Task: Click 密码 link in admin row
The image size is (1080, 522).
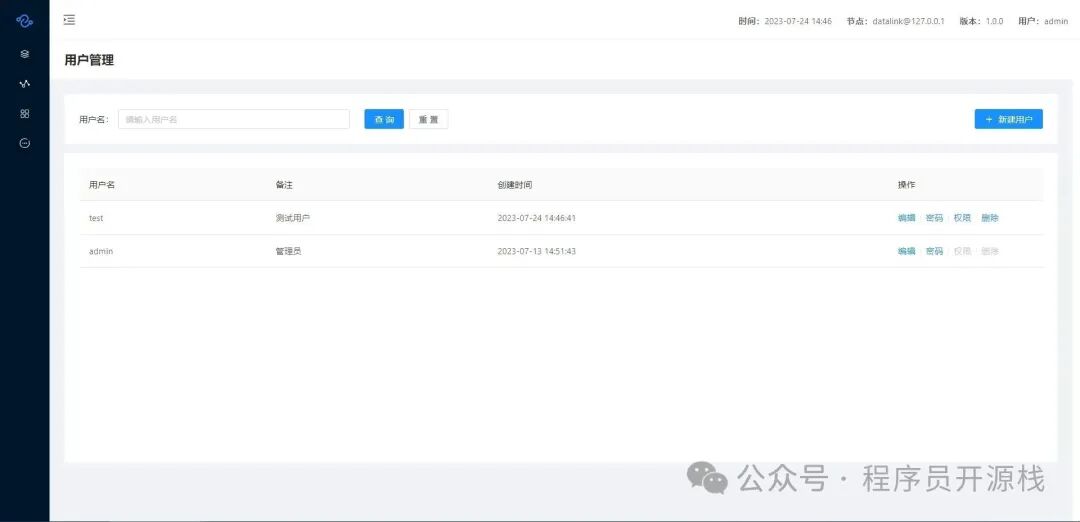Action: (x=935, y=251)
